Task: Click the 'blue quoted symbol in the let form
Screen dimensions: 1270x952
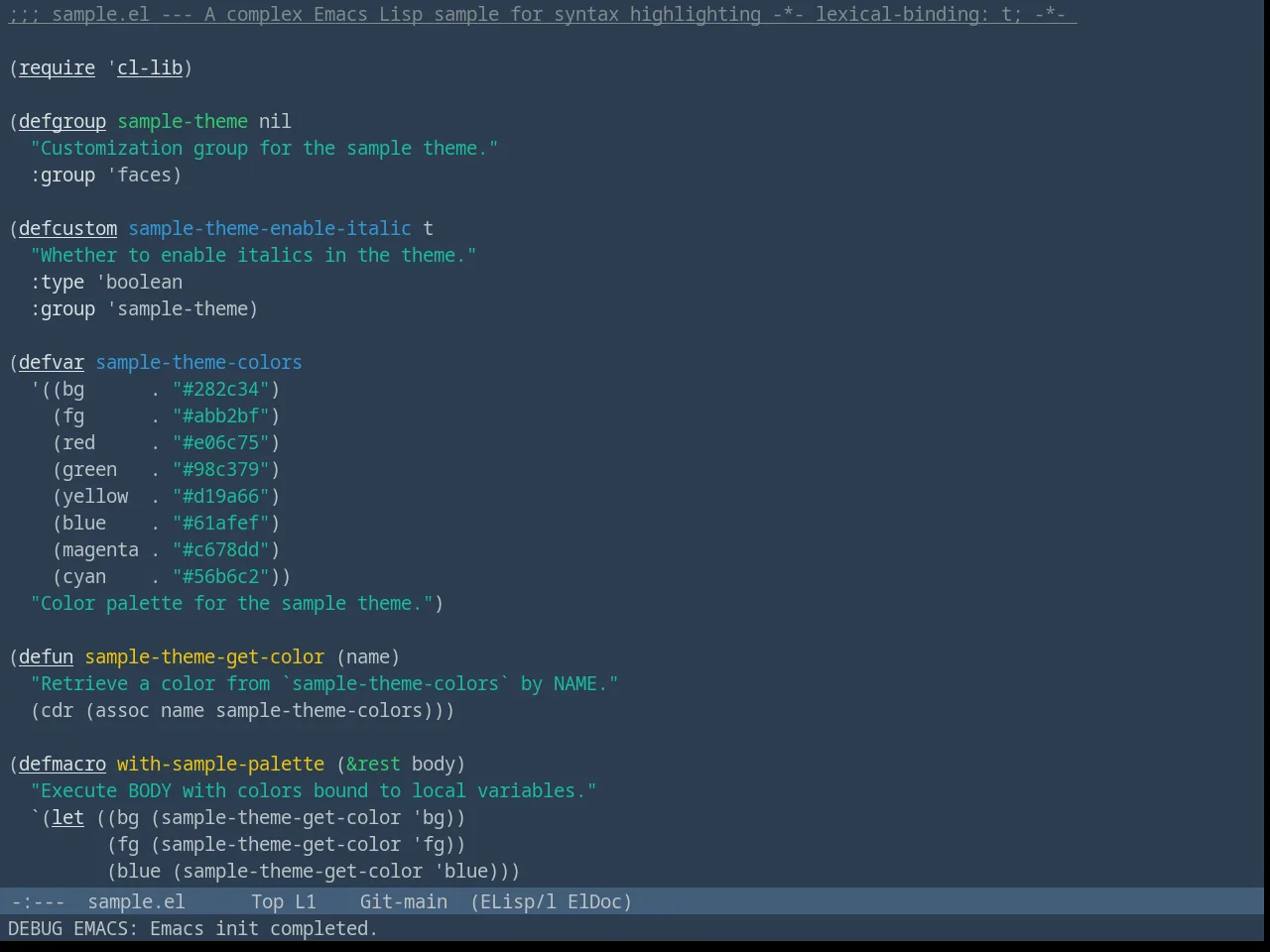Action: click(460, 871)
